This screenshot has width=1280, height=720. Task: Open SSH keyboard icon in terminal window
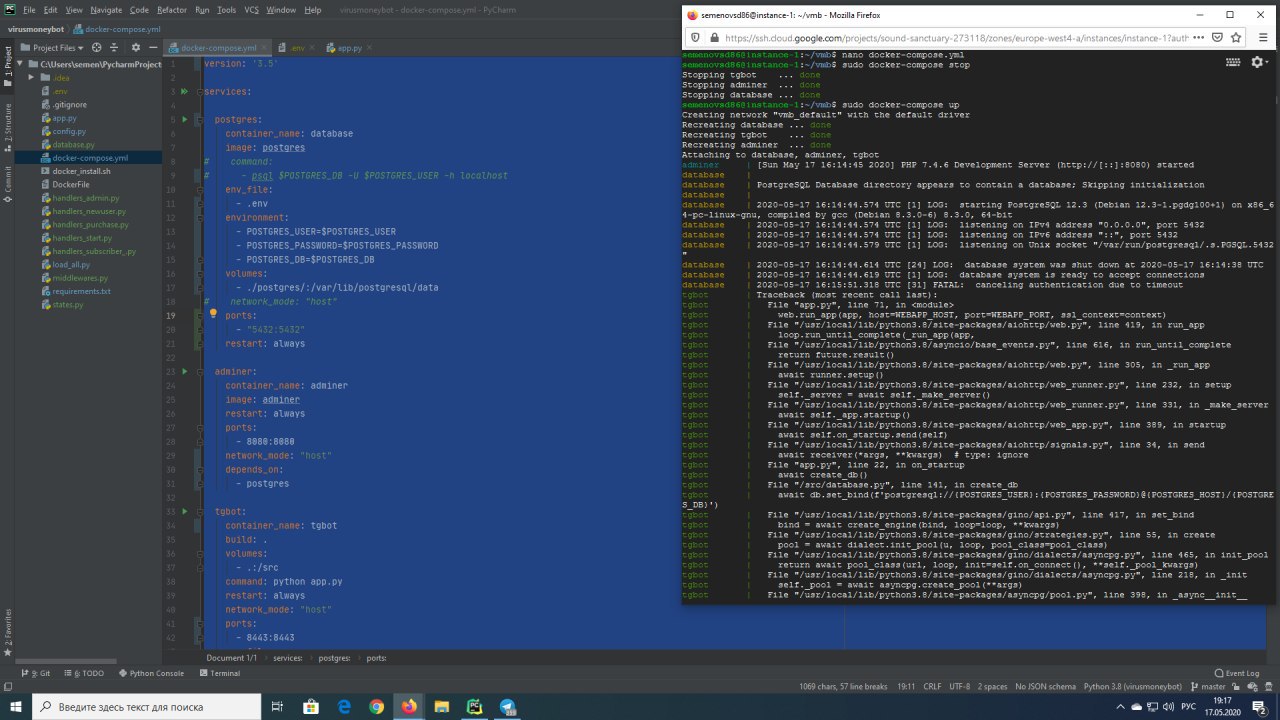(x=1233, y=61)
